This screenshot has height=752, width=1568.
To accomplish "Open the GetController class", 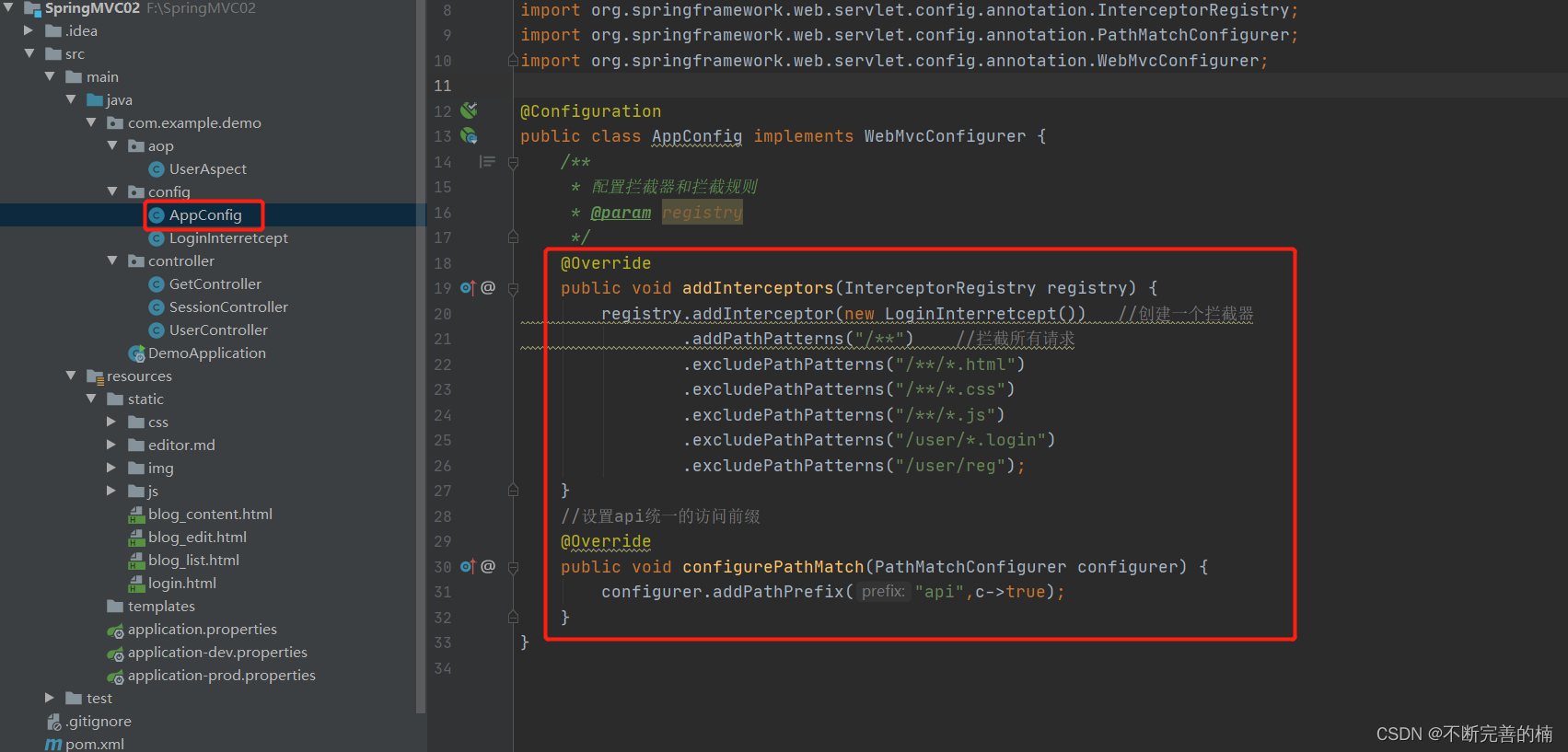I will pyautogui.click(x=215, y=283).
